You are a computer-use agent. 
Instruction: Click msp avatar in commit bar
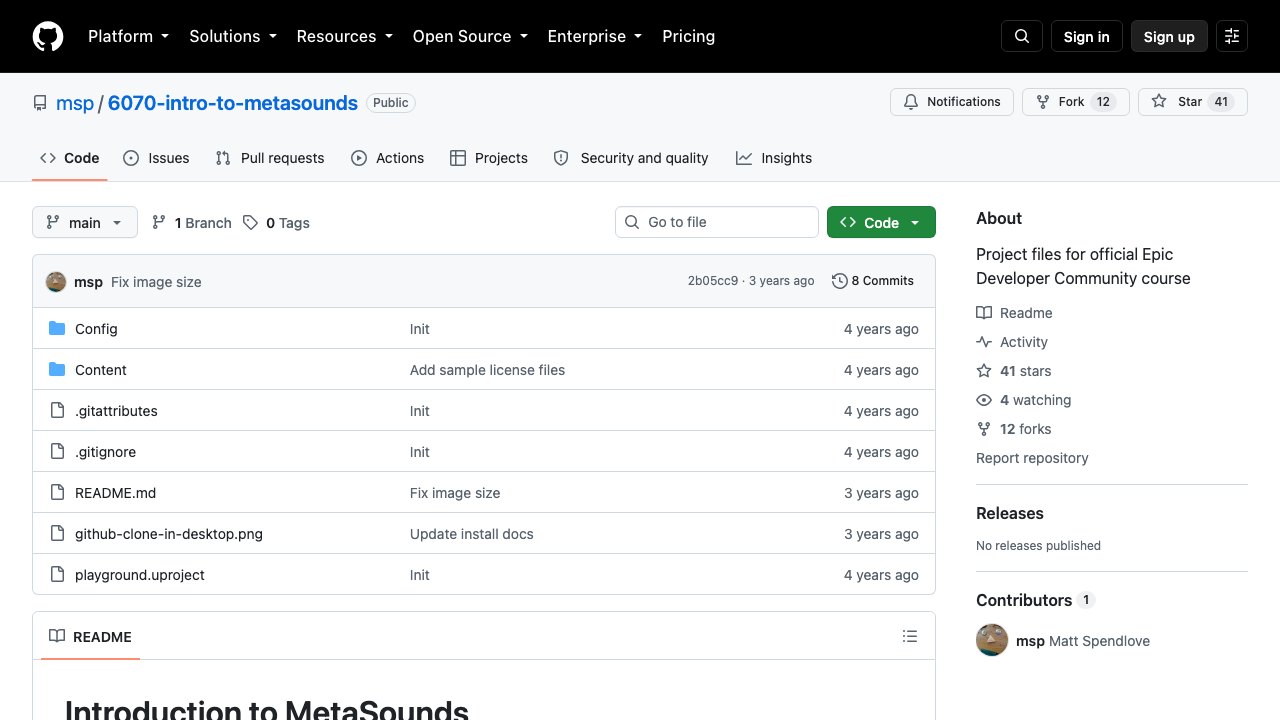[56, 282]
